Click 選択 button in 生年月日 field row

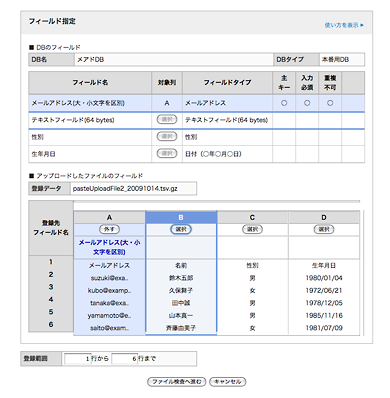click(x=167, y=153)
